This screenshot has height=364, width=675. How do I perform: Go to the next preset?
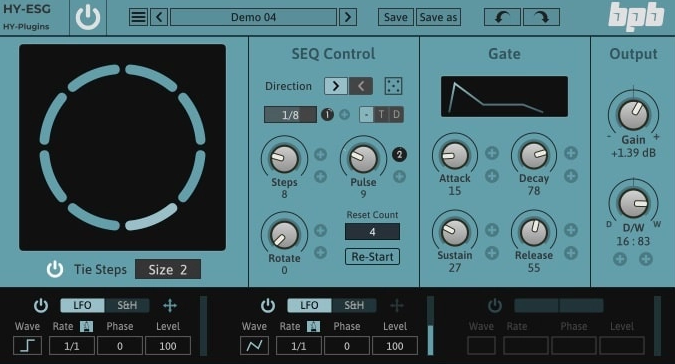pos(348,17)
